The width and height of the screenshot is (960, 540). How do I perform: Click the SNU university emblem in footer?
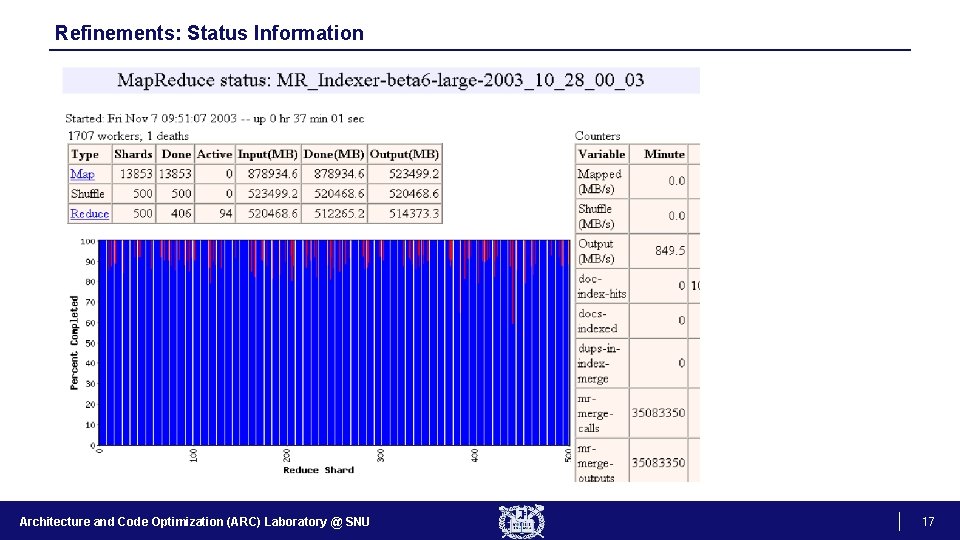click(522, 522)
